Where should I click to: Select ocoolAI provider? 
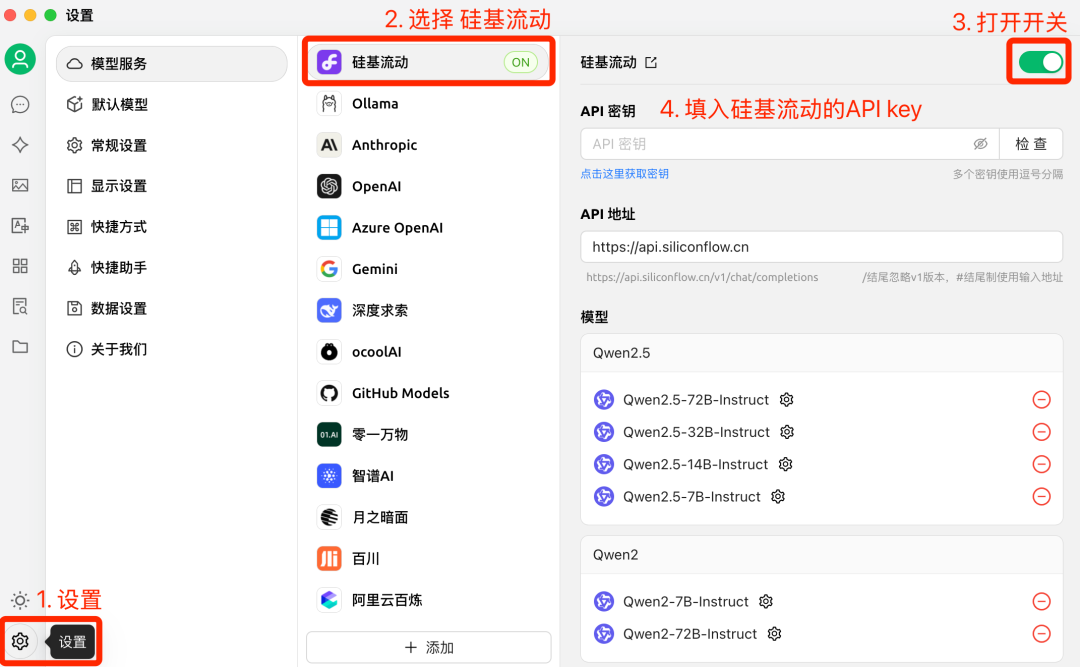(428, 351)
